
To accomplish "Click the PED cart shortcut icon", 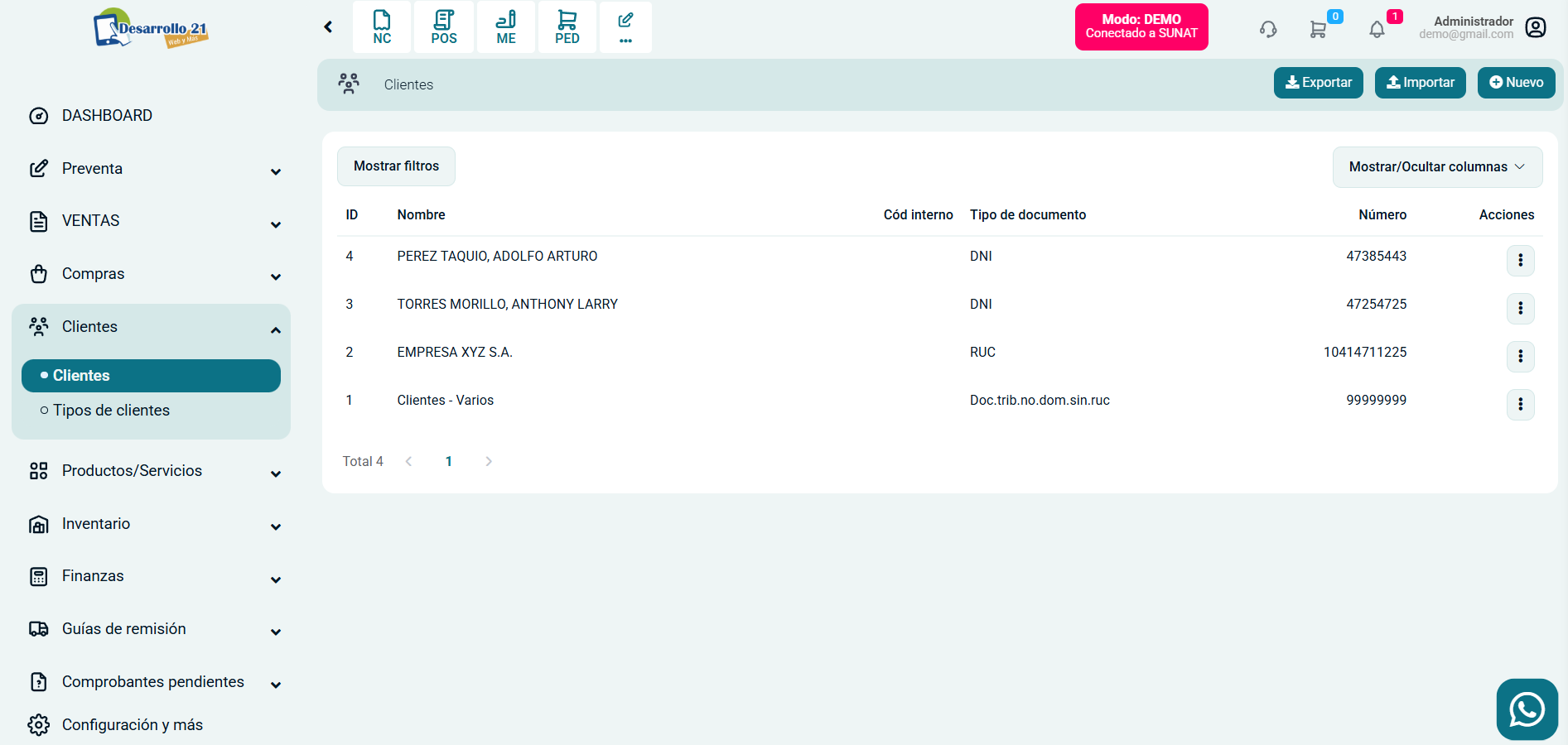I will (567, 27).
